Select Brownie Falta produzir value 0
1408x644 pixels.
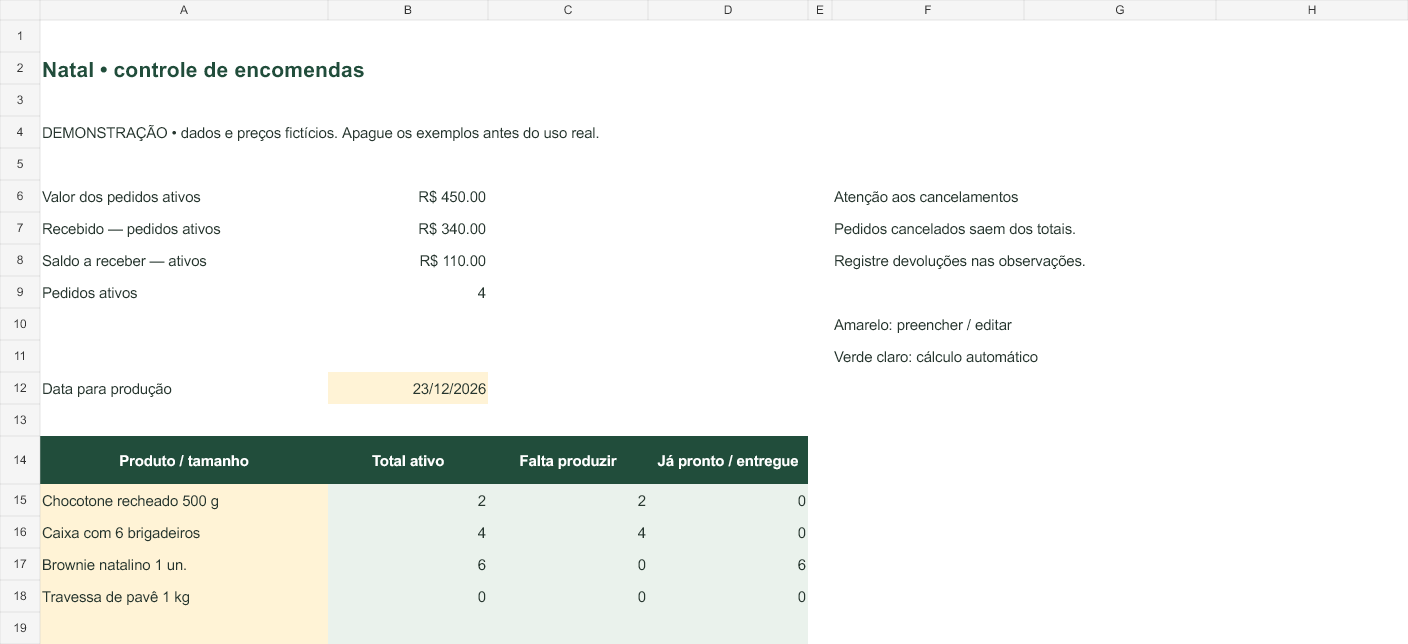568,564
